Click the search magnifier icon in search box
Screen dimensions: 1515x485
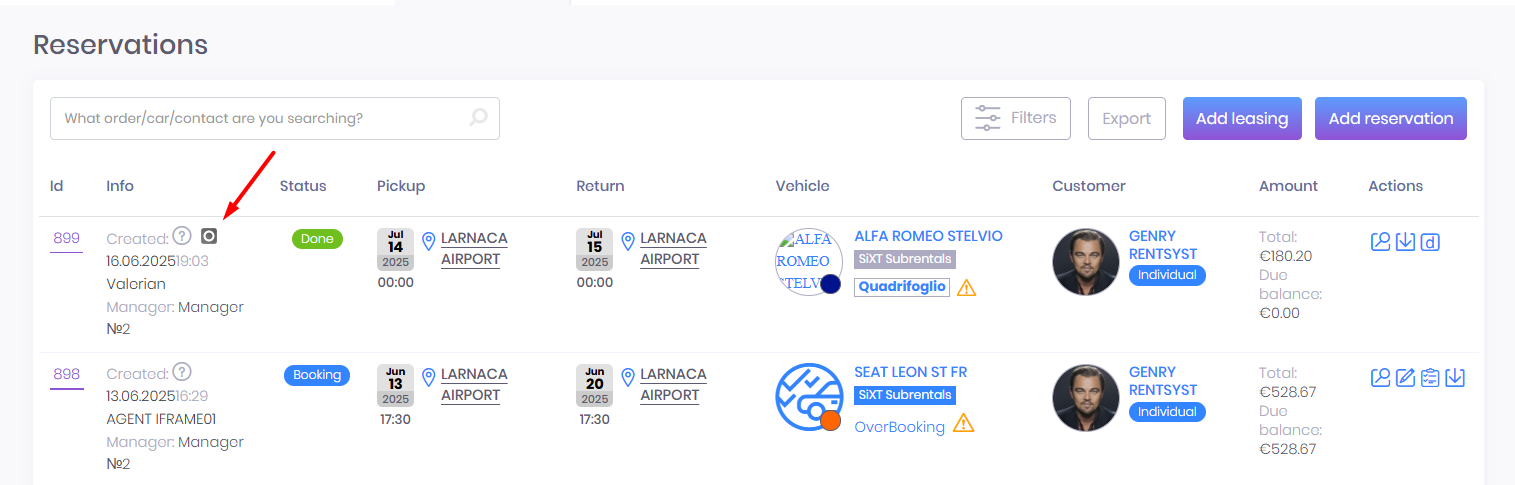tap(479, 118)
